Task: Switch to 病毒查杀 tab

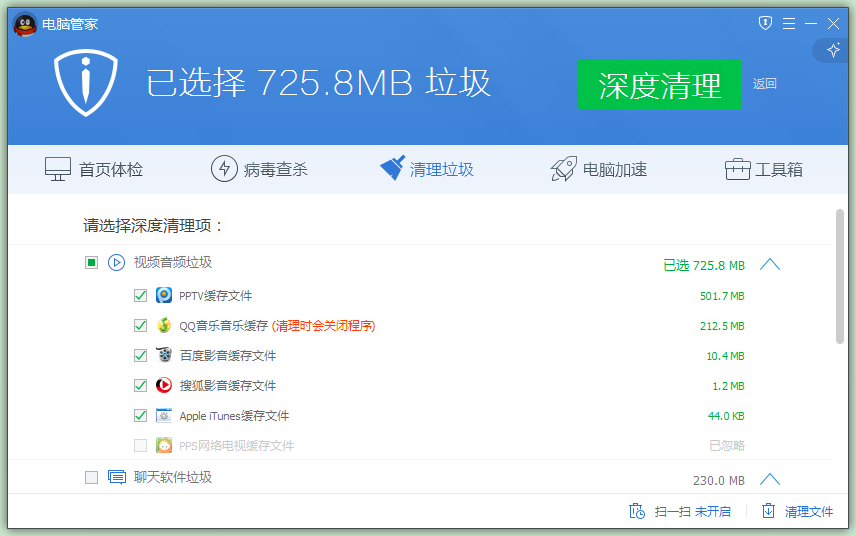Action: click(259, 169)
